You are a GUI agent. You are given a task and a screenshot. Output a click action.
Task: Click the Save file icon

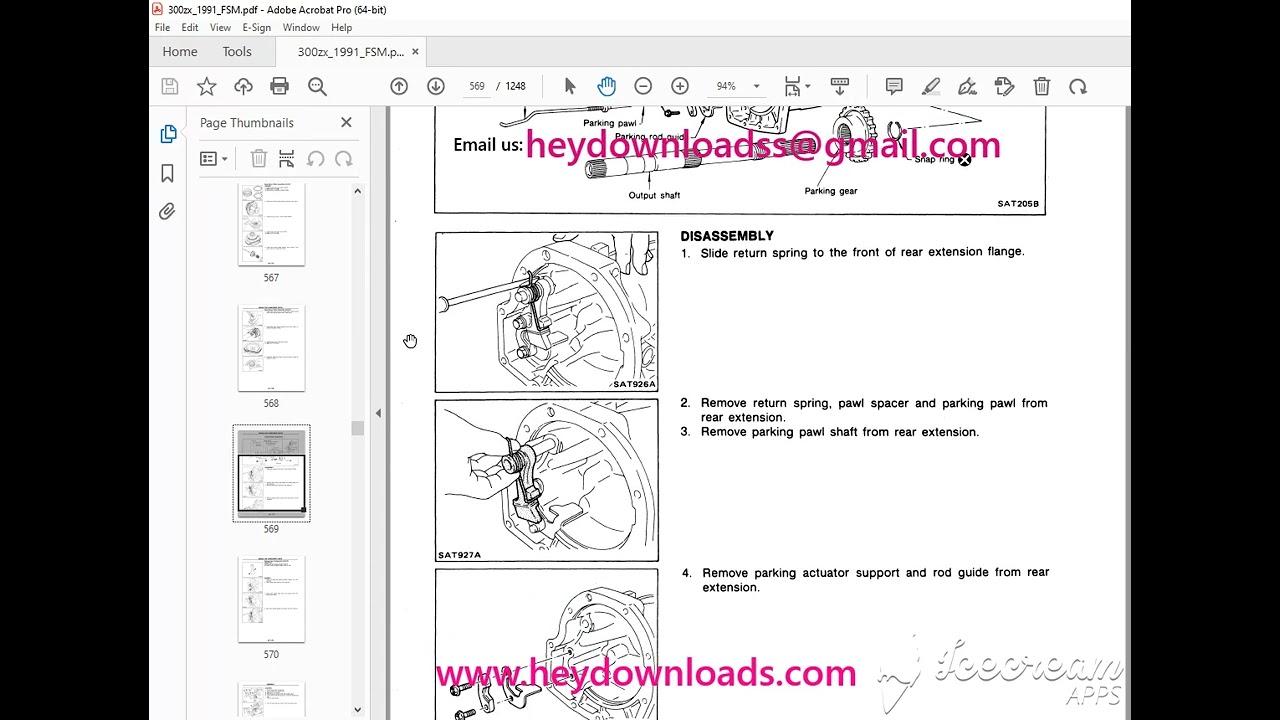pos(169,87)
